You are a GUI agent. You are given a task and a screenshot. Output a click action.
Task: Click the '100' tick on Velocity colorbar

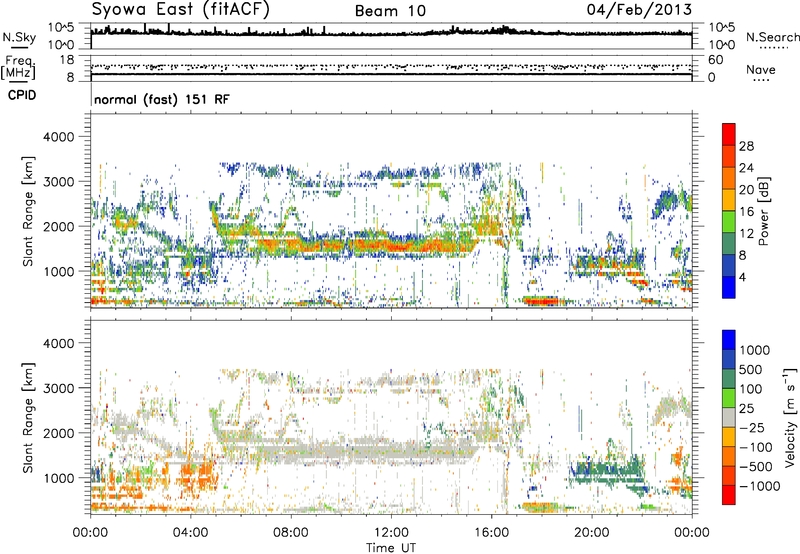point(751,389)
